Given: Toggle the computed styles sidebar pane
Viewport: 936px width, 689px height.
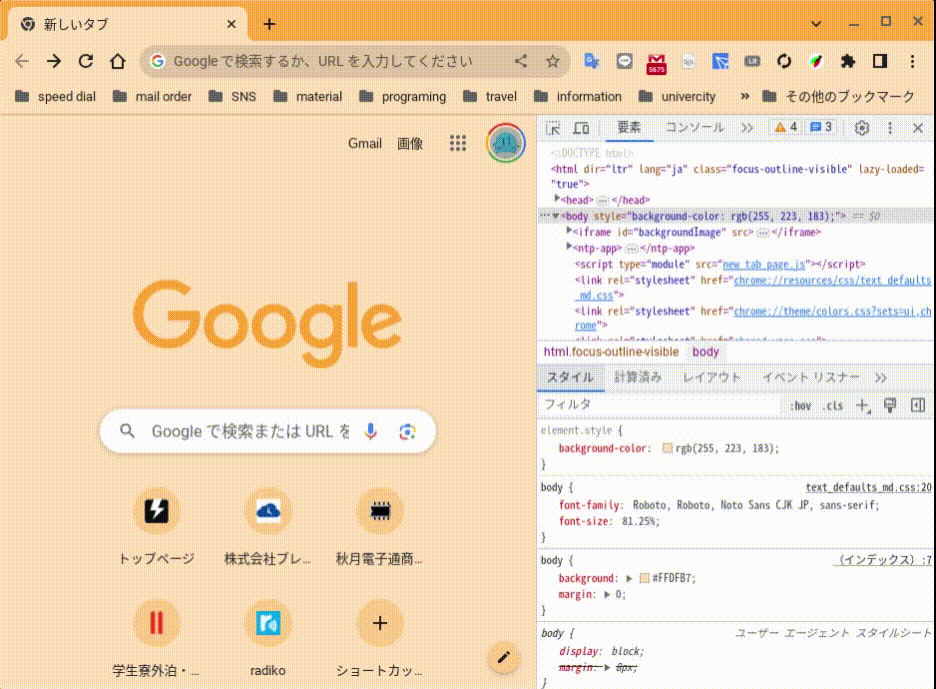Looking at the screenshot, I should pos(918,406).
